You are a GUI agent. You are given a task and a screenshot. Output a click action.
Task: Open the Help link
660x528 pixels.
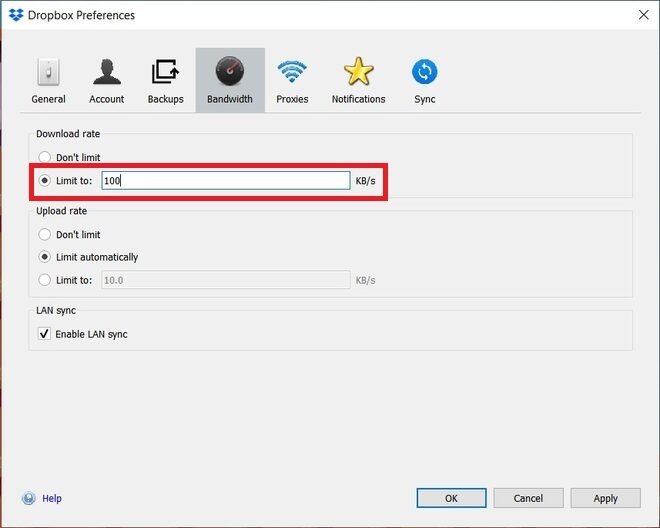click(52, 499)
